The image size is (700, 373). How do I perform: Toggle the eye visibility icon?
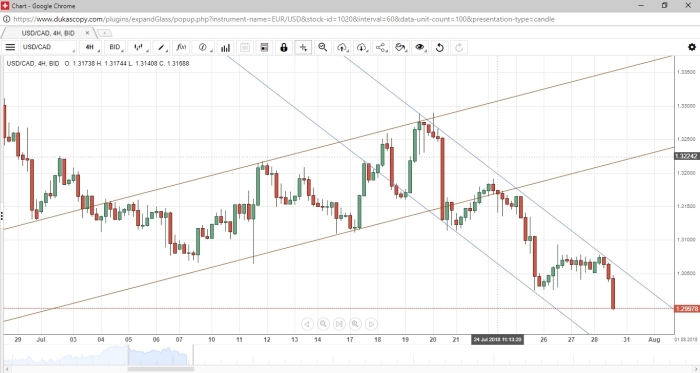pos(420,47)
